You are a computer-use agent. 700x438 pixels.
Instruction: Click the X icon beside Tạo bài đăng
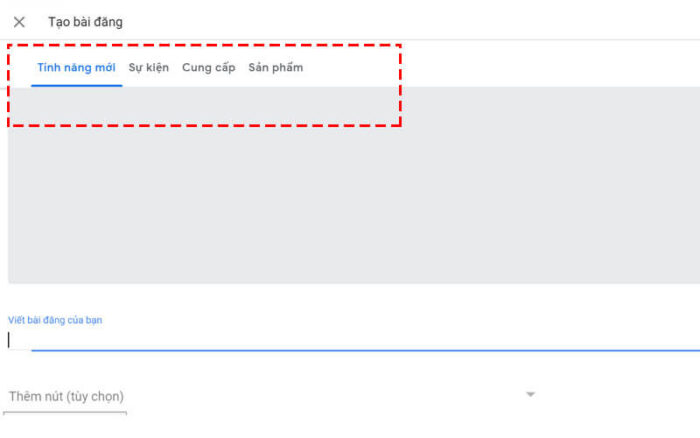coord(19,22)
